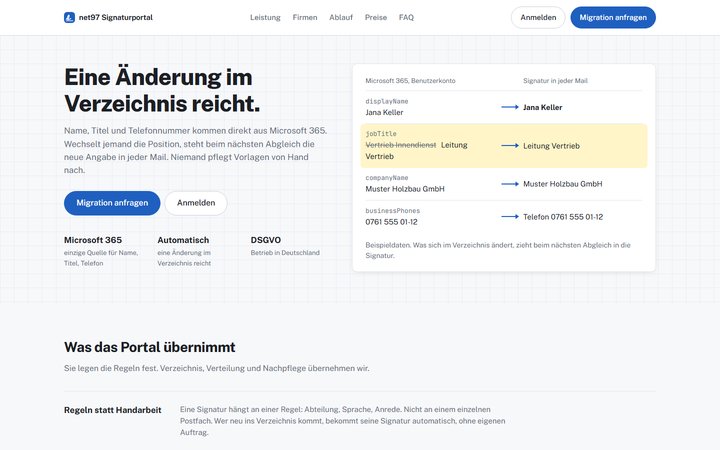The image size is (720, 450).
Task: Click the 'Automatisch' feature heading
Action: 183,240
